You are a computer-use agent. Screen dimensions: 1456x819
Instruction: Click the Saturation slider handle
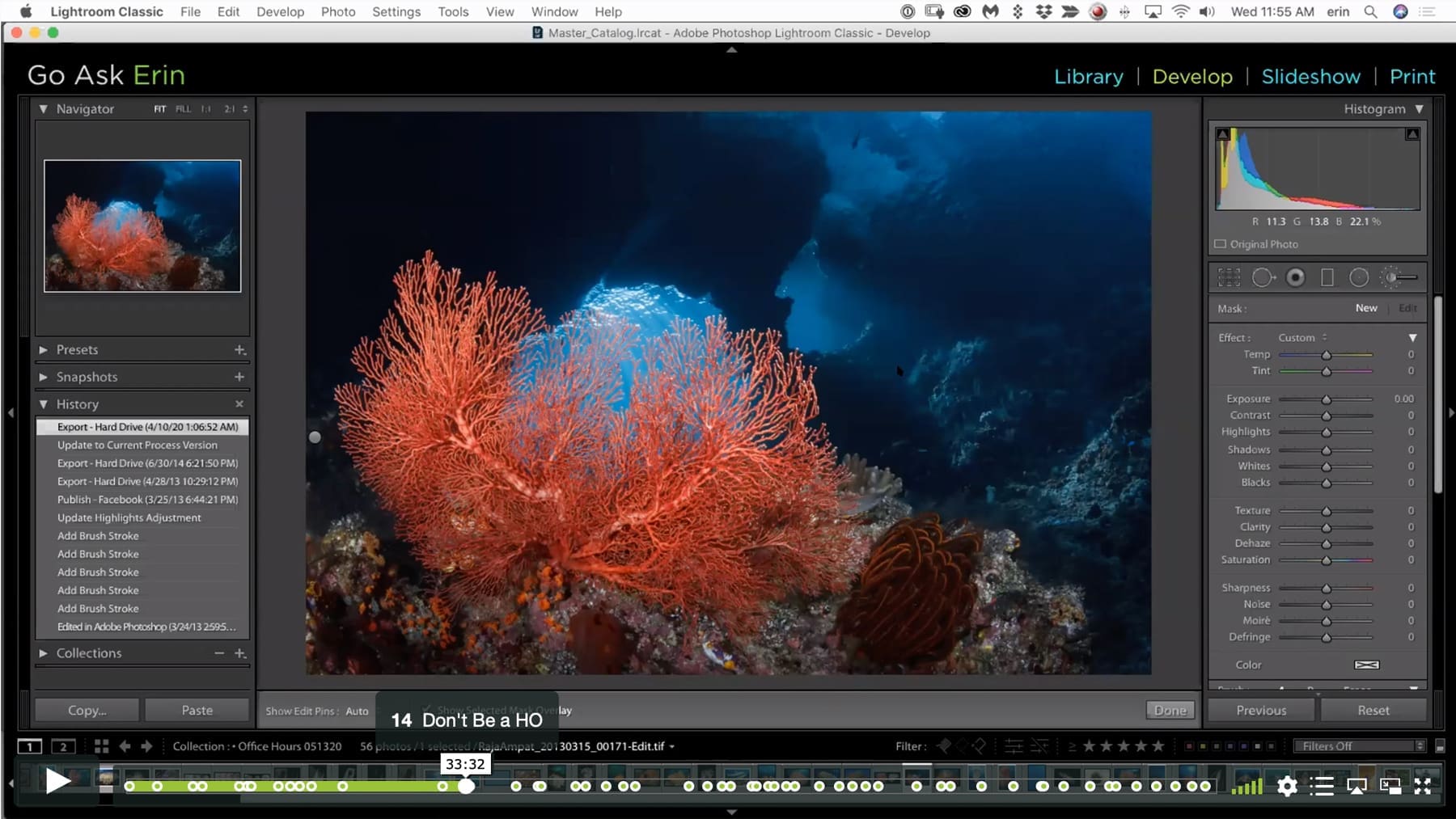(1327, 560)
